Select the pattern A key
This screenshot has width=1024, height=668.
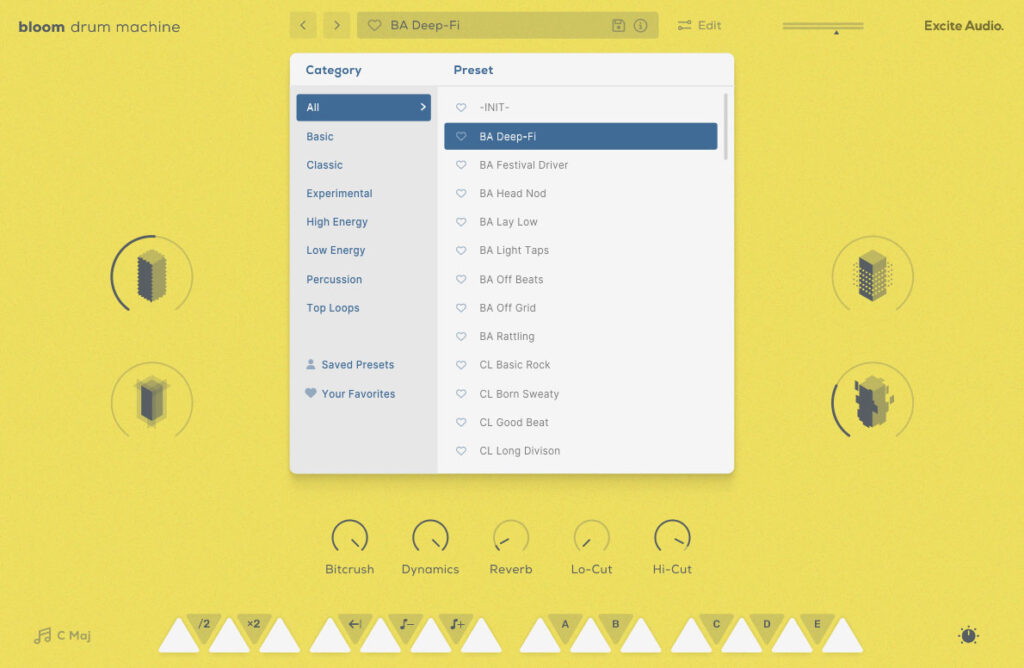point(565,626)
